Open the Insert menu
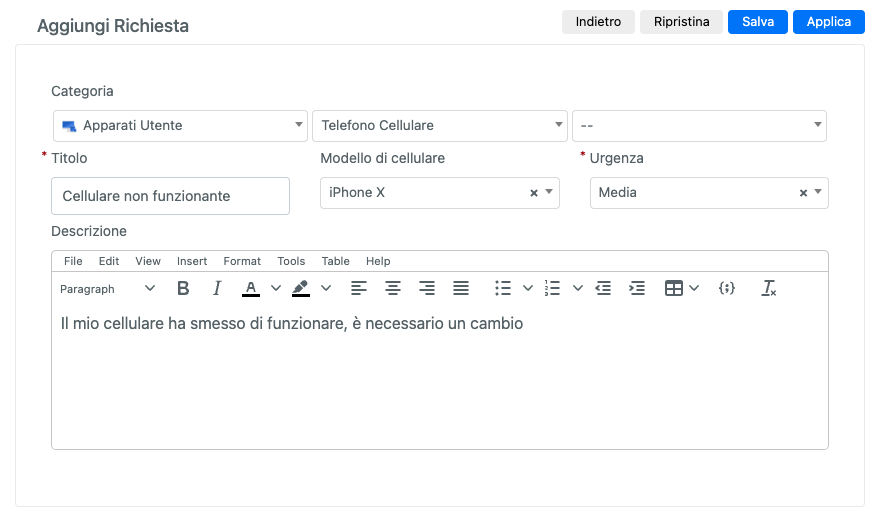 [192, 261]
